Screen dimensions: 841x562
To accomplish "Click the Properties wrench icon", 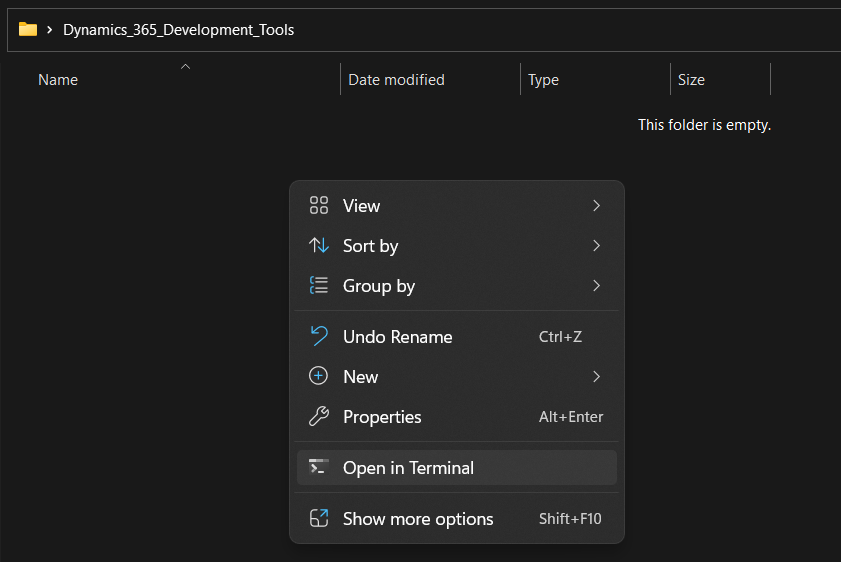I will point(319,416).
